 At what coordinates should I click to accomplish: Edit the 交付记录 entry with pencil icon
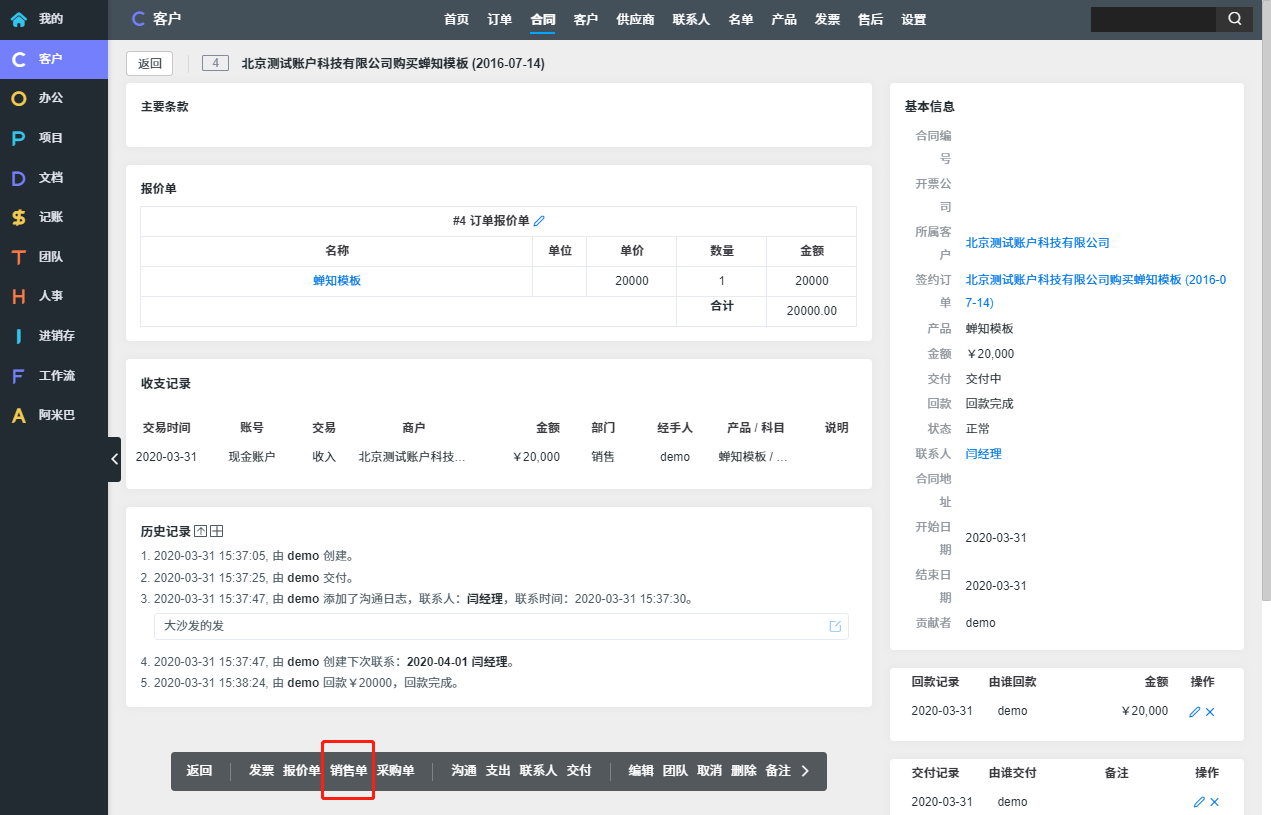(x=1198, y=802)
